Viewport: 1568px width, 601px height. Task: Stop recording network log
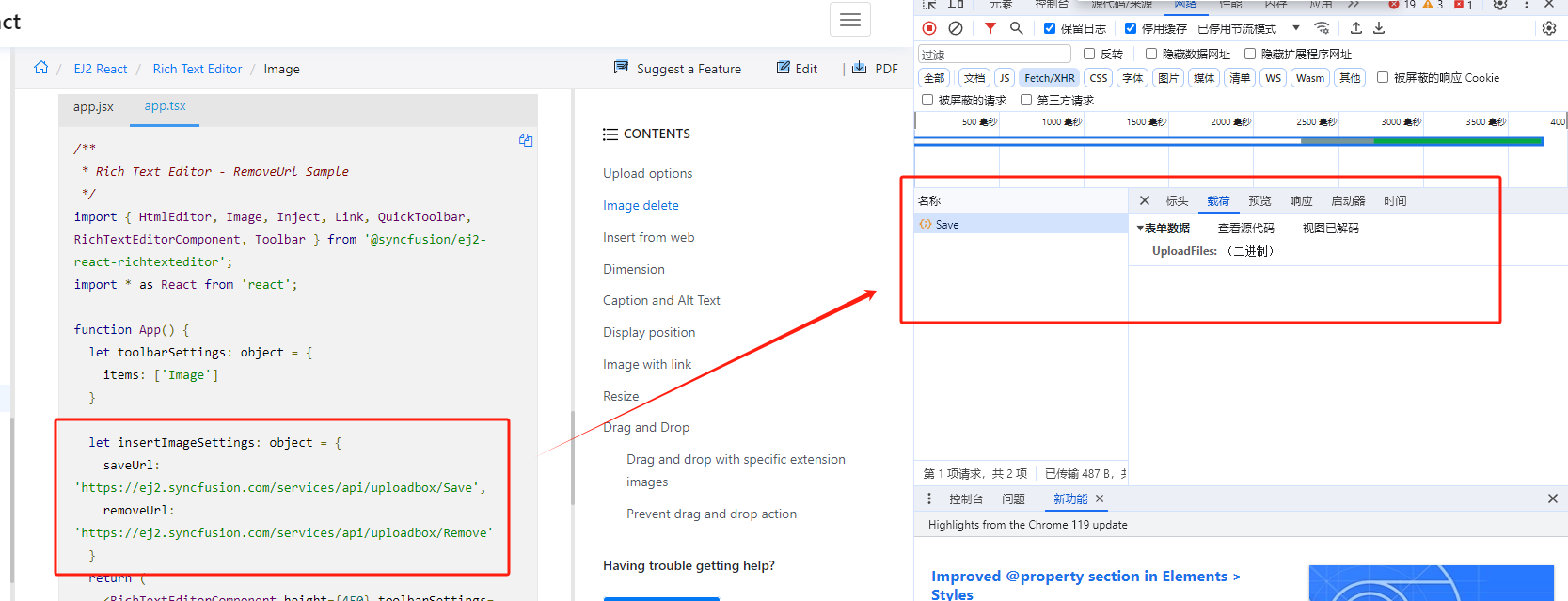point(929,28)
